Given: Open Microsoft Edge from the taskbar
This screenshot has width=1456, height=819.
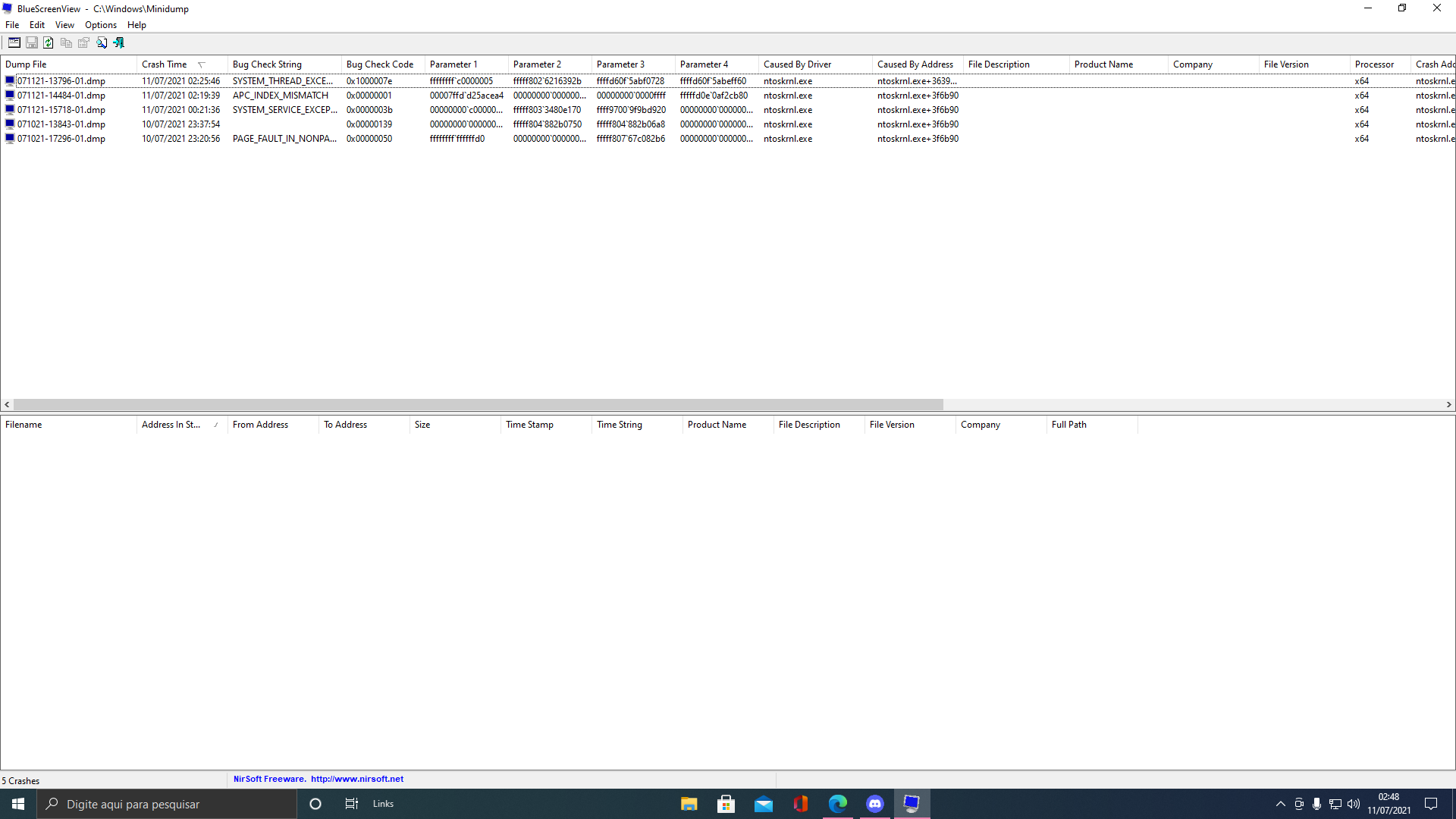Looking at the screenshot, I should pyautogui.click(x=837, y=804).
